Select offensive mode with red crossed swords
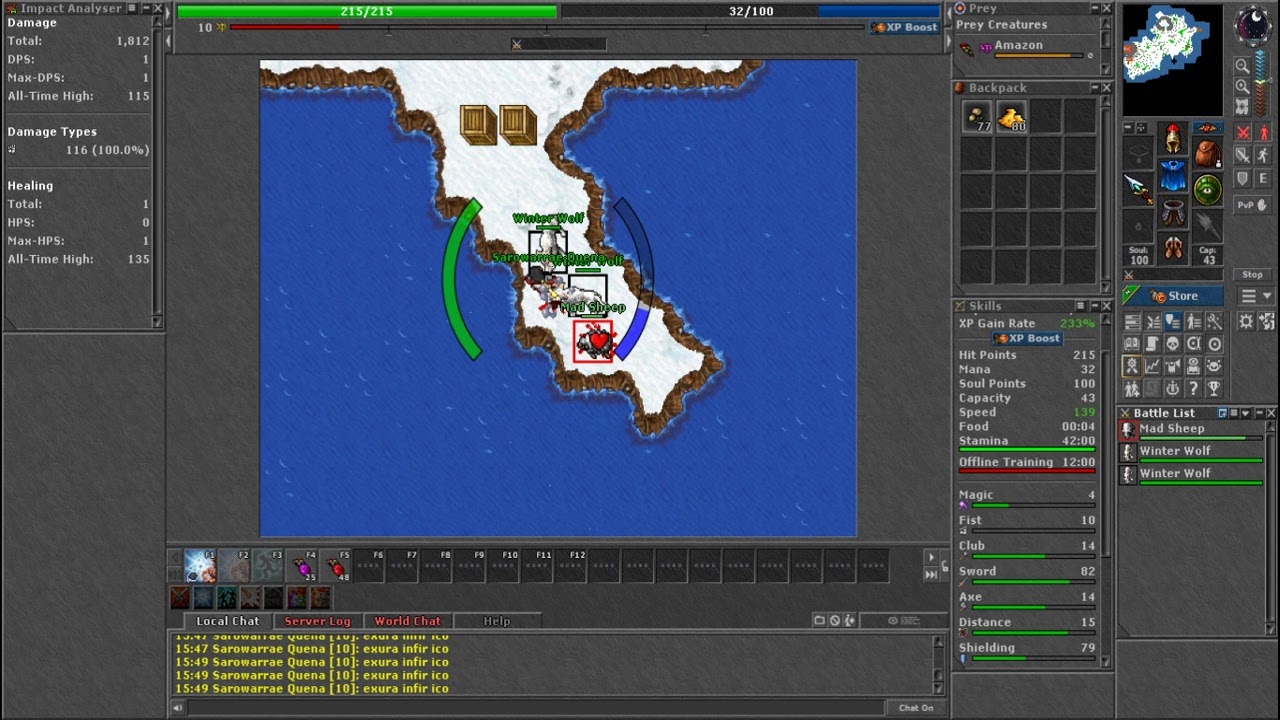The width and height of the screenshot is (1280, 720). (x=1243, y=133)
